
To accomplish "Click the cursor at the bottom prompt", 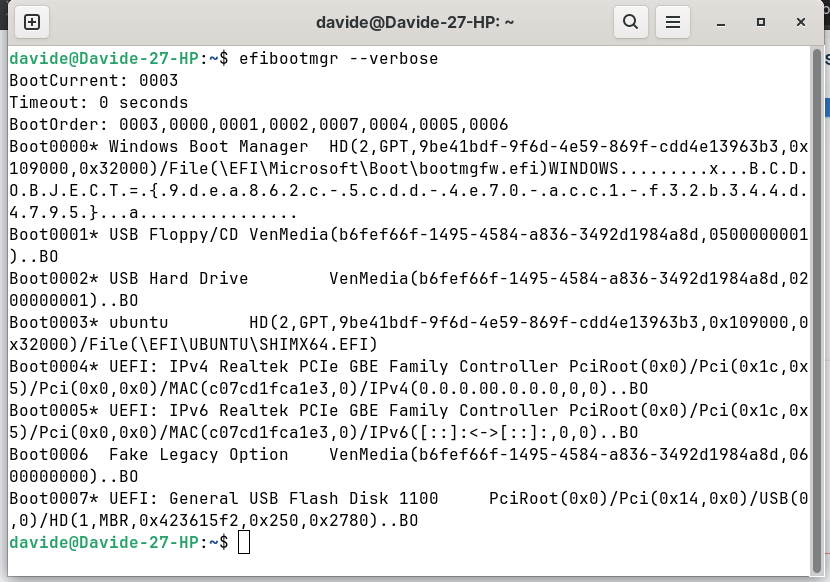I will (243, 542).
